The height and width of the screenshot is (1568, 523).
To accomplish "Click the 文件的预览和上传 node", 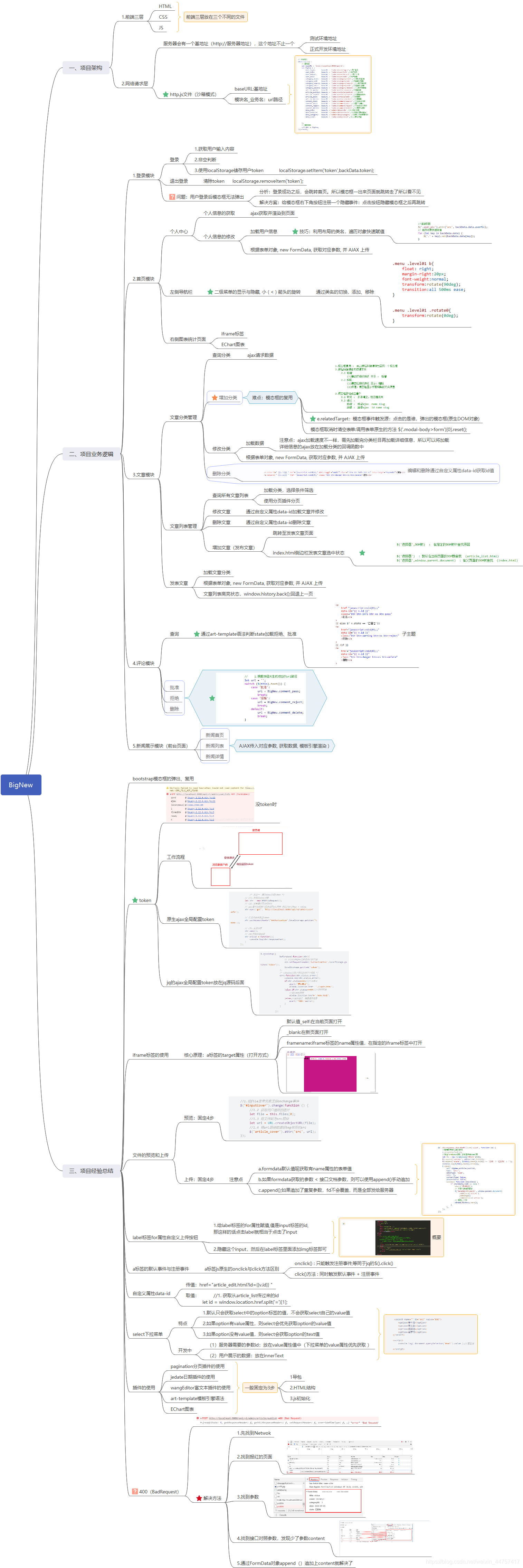I will point(150,1155).
